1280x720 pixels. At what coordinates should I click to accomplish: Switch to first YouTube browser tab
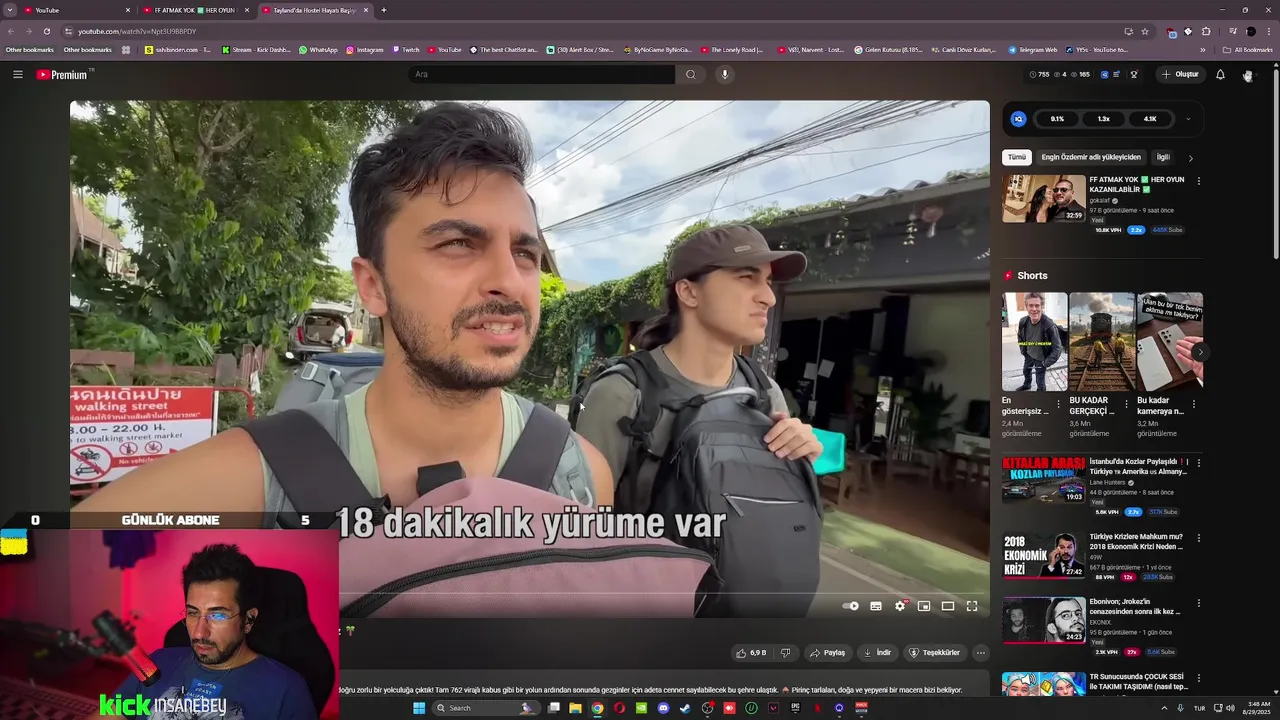coord(78,10)
